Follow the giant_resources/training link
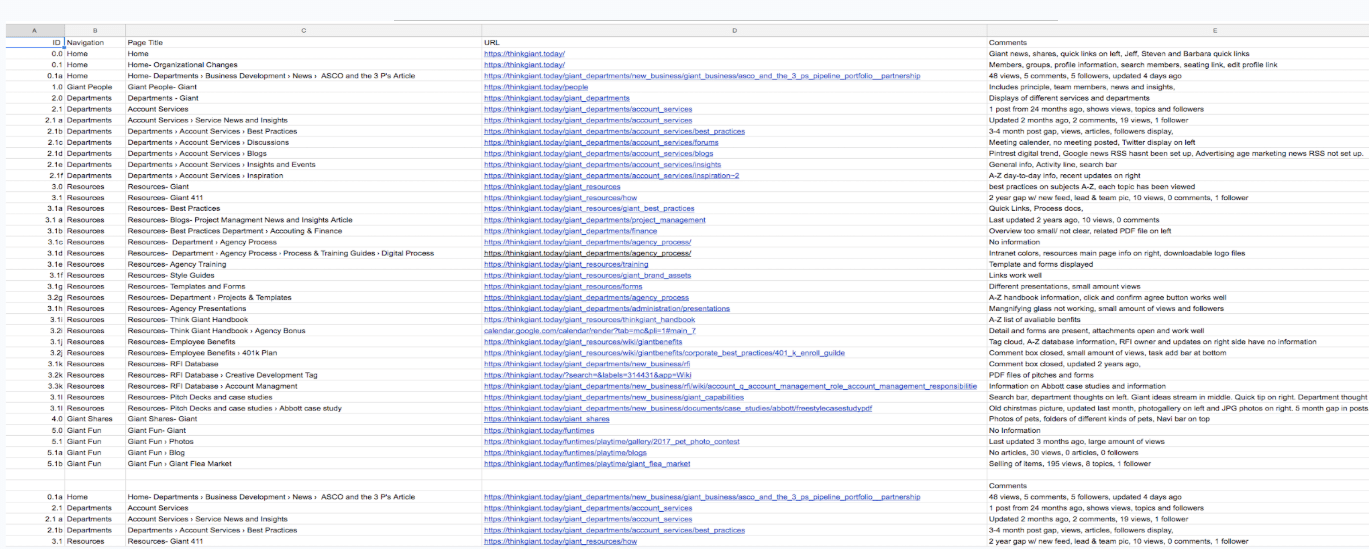Image resolution: width=1369 pixels, height=549 pixels. coord(566,264)
